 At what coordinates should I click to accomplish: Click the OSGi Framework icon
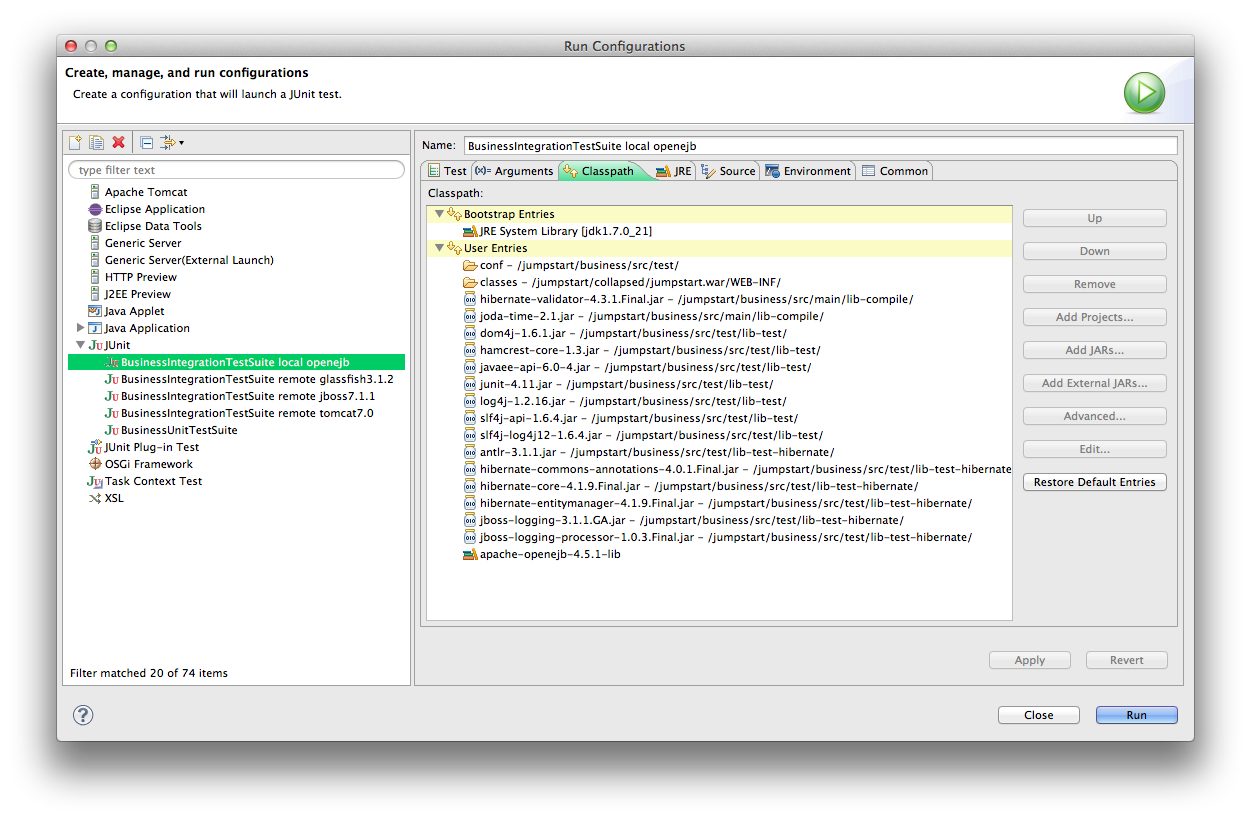click(95, 464)
